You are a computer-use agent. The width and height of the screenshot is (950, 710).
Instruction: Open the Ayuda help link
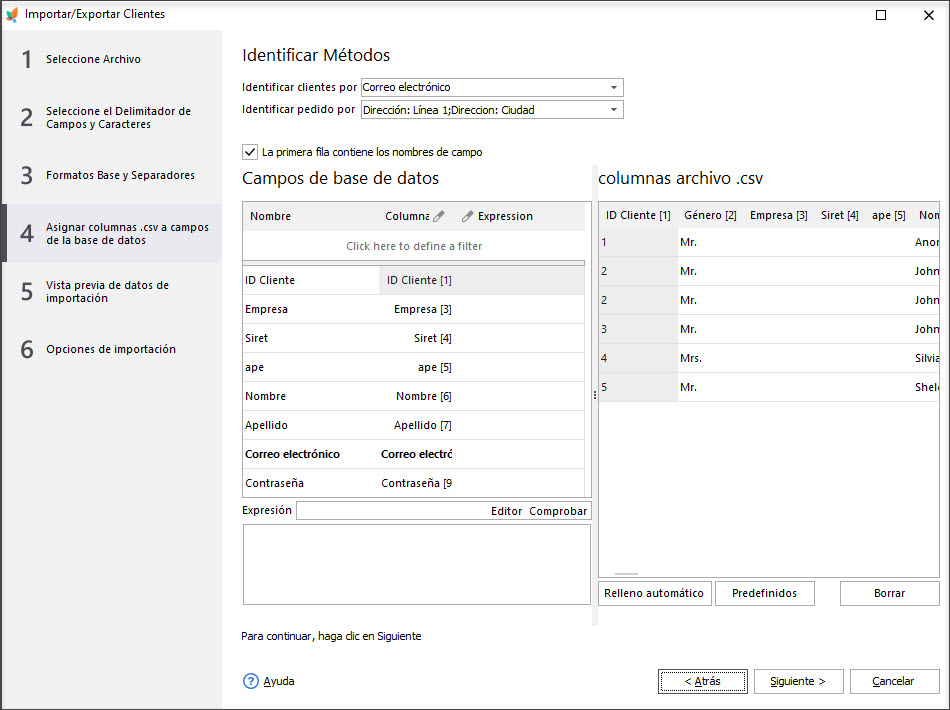(x=279, y=681)
